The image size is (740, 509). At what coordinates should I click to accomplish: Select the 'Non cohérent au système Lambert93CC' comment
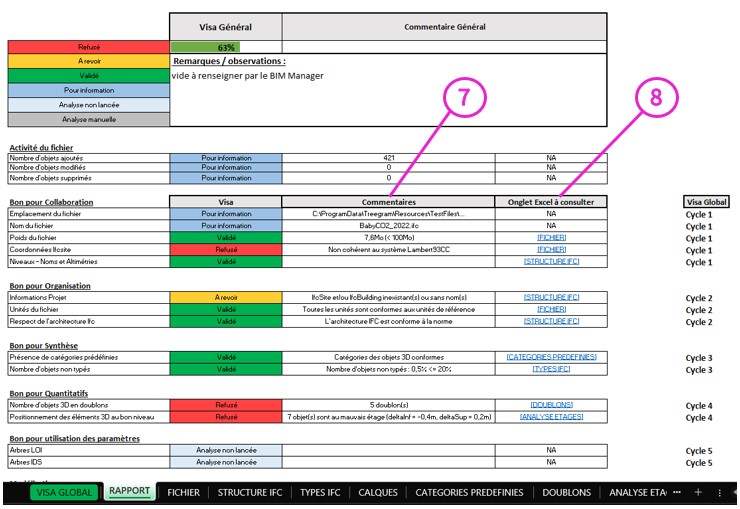[x=389, y=249]
